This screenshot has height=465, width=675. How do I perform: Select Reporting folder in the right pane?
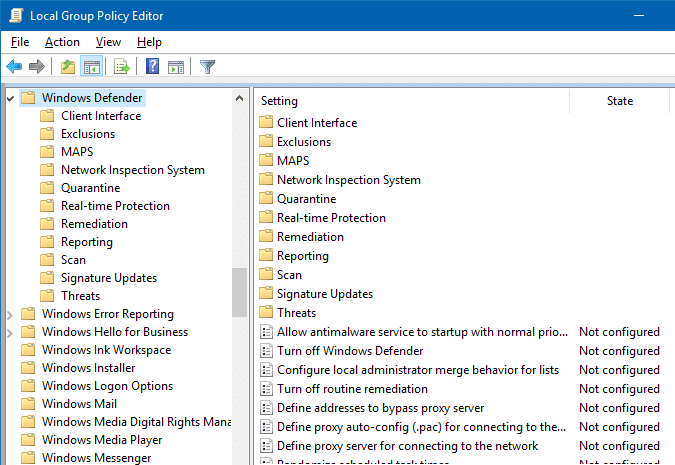[303, 256]
